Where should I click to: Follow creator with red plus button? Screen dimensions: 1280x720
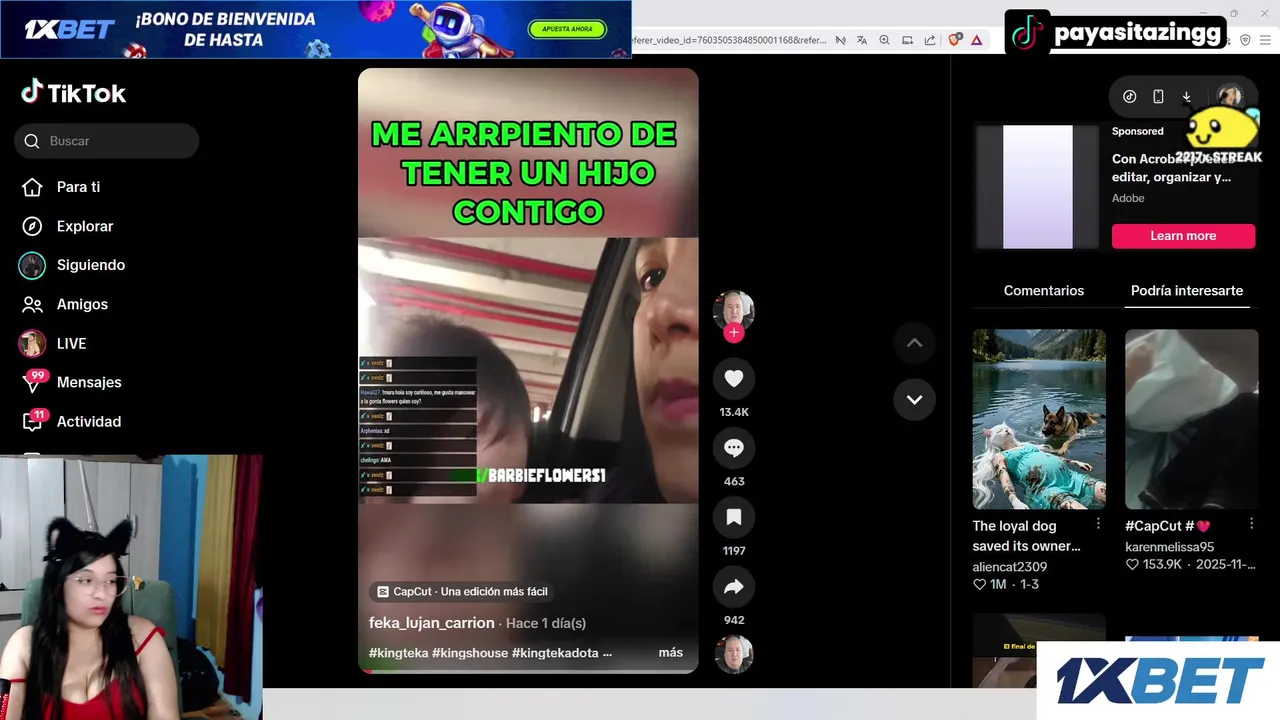pos(734,333)
